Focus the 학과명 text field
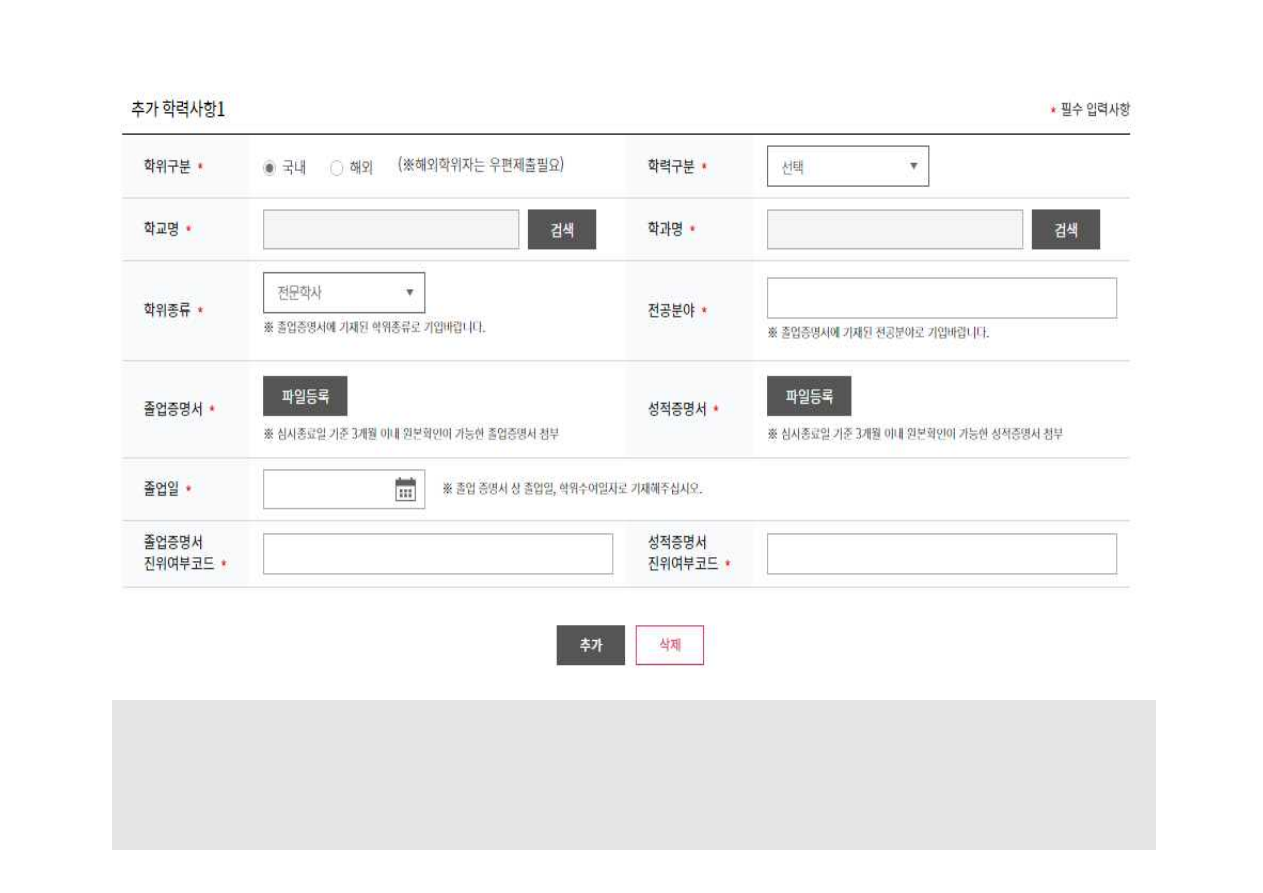This screenshot has width=1263, height=893. (x=894, y=230)
